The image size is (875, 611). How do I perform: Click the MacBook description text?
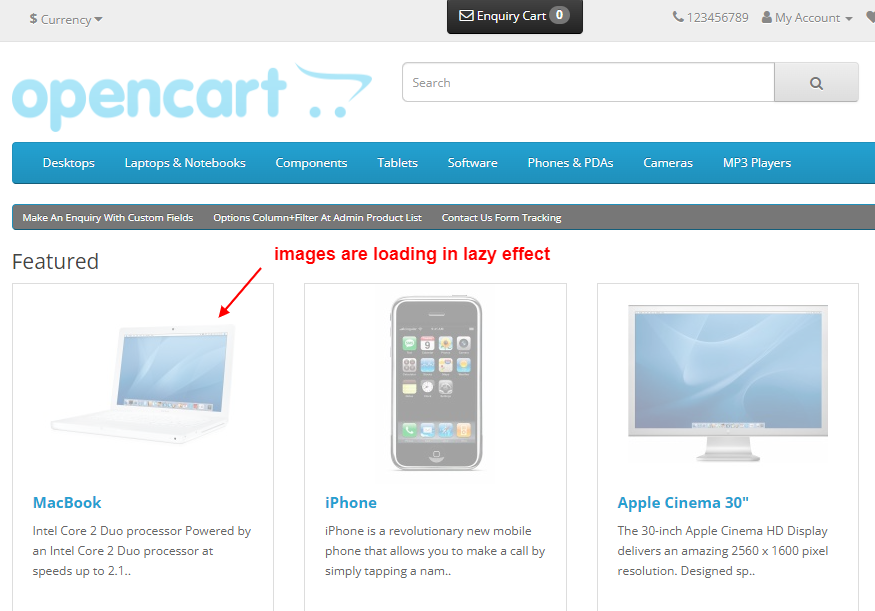pyautogui.click(x=142, y=551)
